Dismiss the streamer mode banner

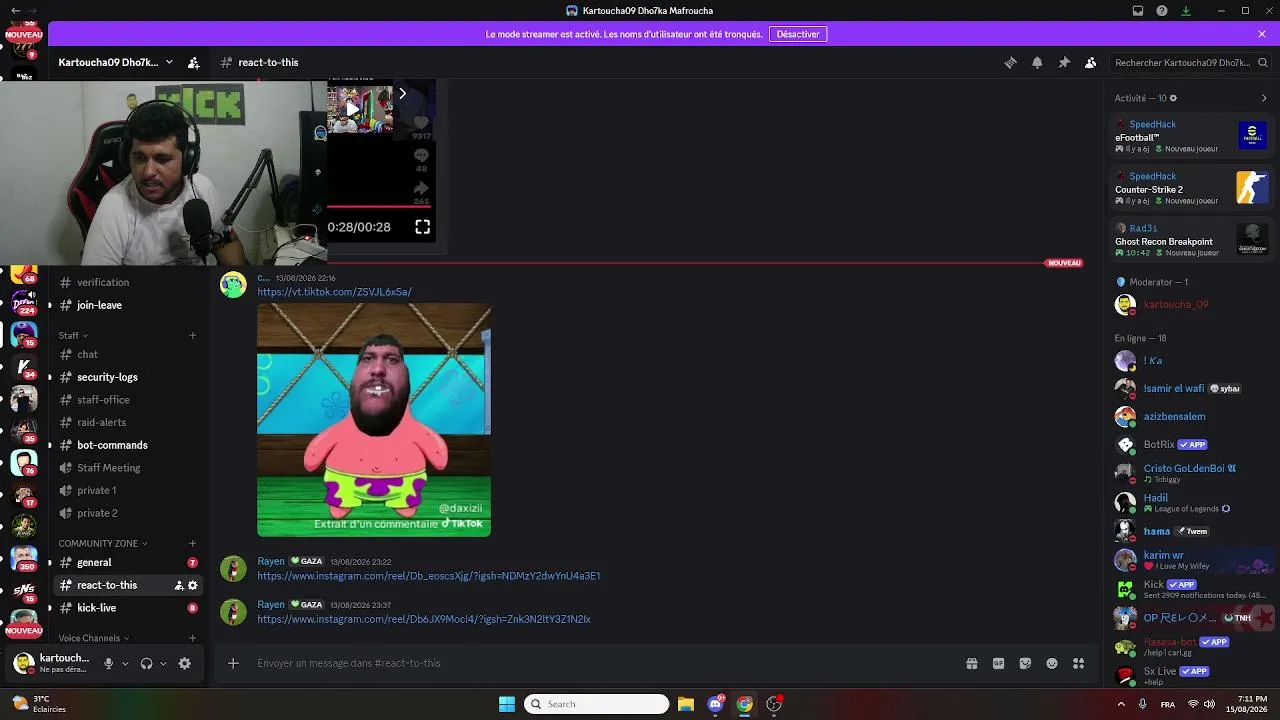pos(1262,34)
